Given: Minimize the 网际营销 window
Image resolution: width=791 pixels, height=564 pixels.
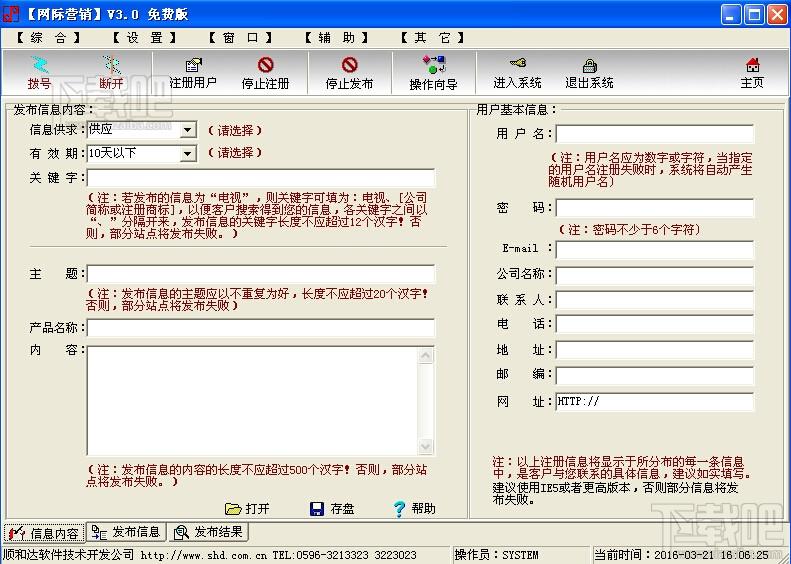Looking at the screenshot, I should (x=730, y=14).
